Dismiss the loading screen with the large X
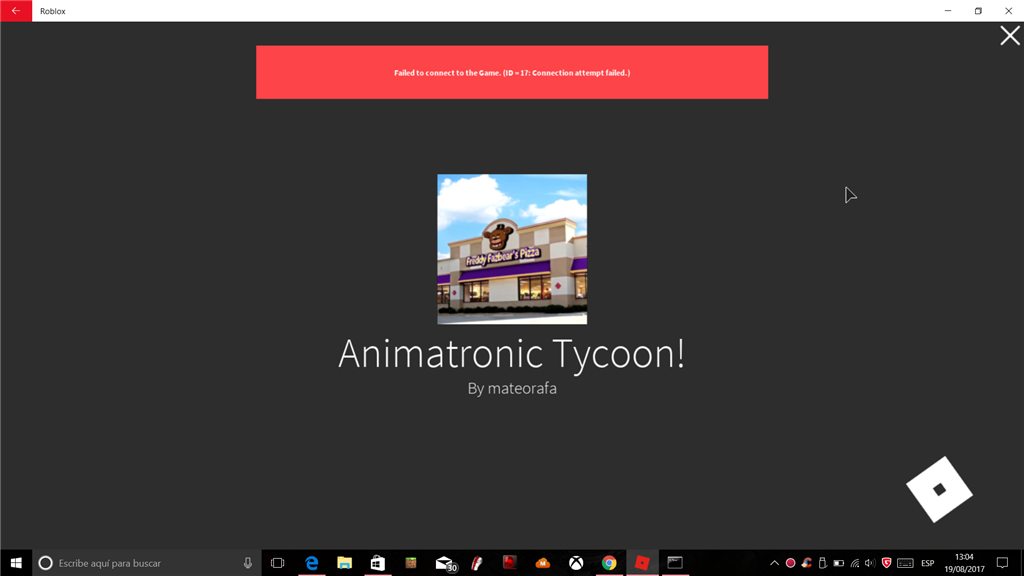 tap(1010, 35)
